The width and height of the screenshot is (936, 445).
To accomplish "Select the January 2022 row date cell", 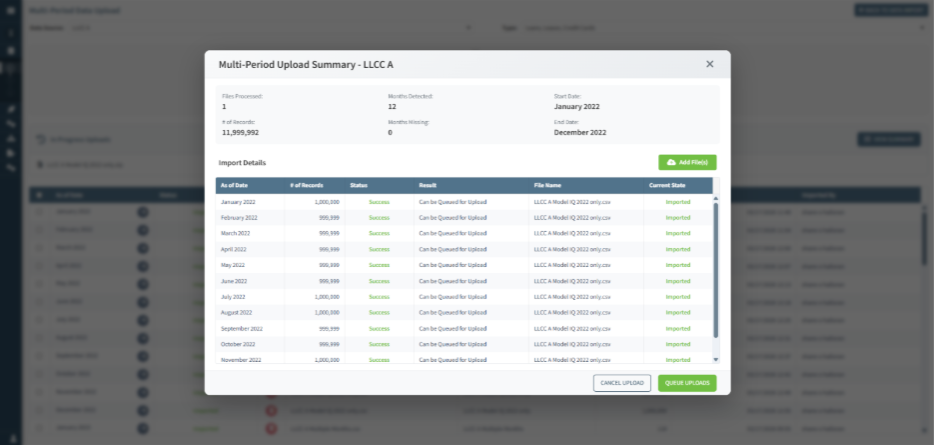I will (238, 202).
